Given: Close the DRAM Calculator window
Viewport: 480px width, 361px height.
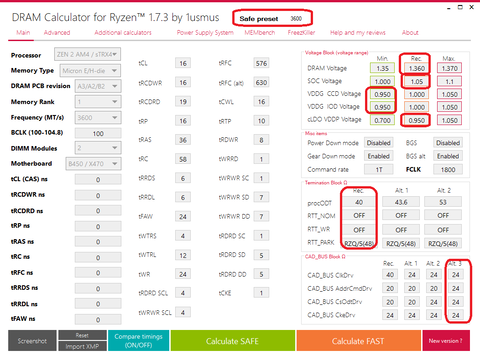Looking at the screenshot, I should [471, 7].
